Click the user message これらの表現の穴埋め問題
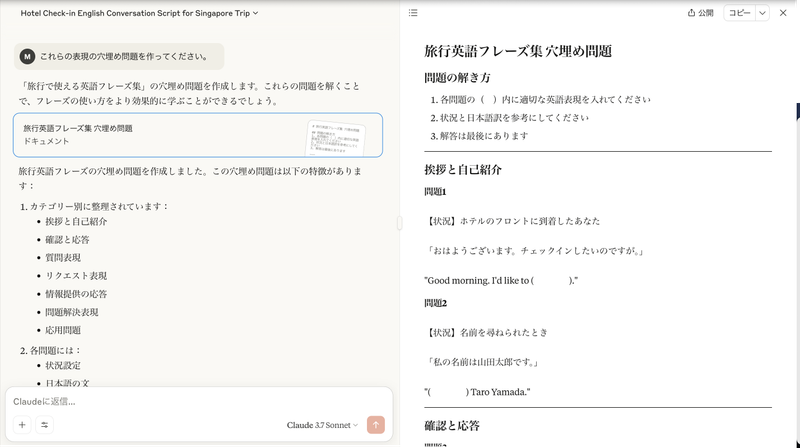This screenshot has height=448, width=800. (124, 57)
